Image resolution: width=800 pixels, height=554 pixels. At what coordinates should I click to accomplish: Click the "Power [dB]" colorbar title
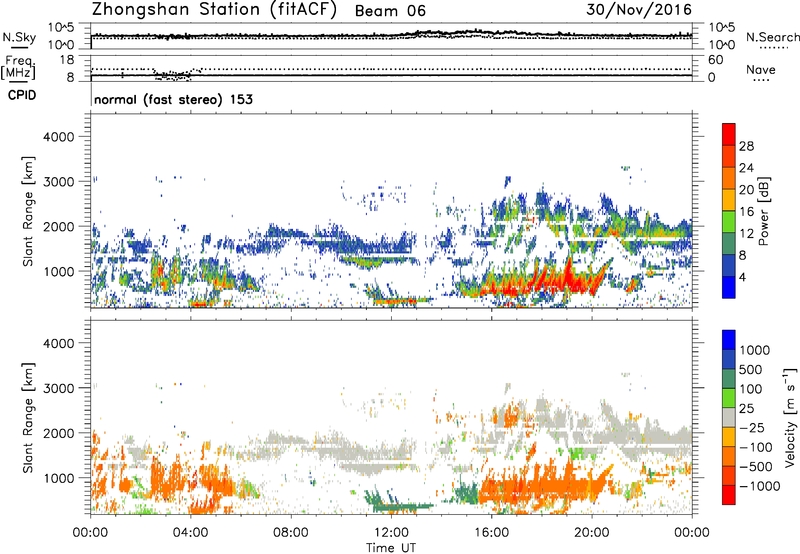[763, 211]
